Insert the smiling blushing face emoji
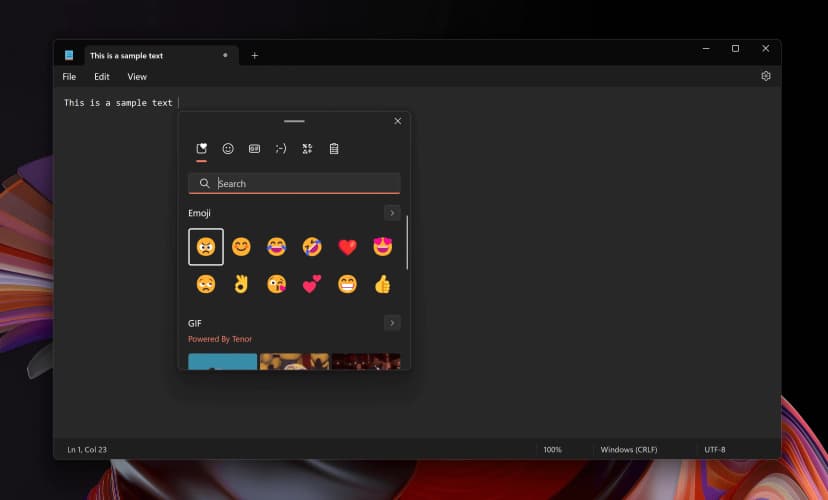828x500 pixels. (x=241, y=247)
